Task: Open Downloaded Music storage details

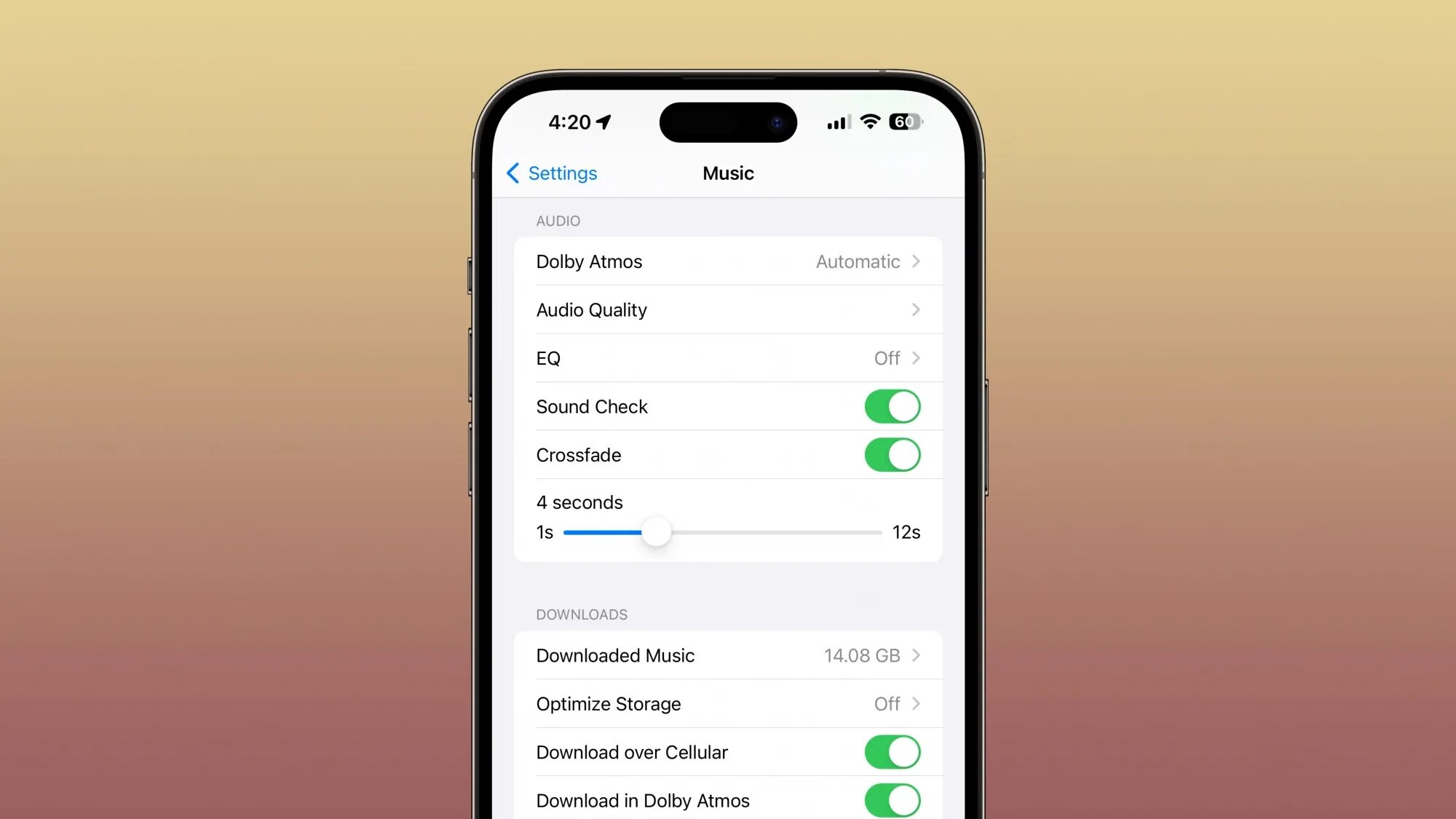Action: [x=728, y=655]
